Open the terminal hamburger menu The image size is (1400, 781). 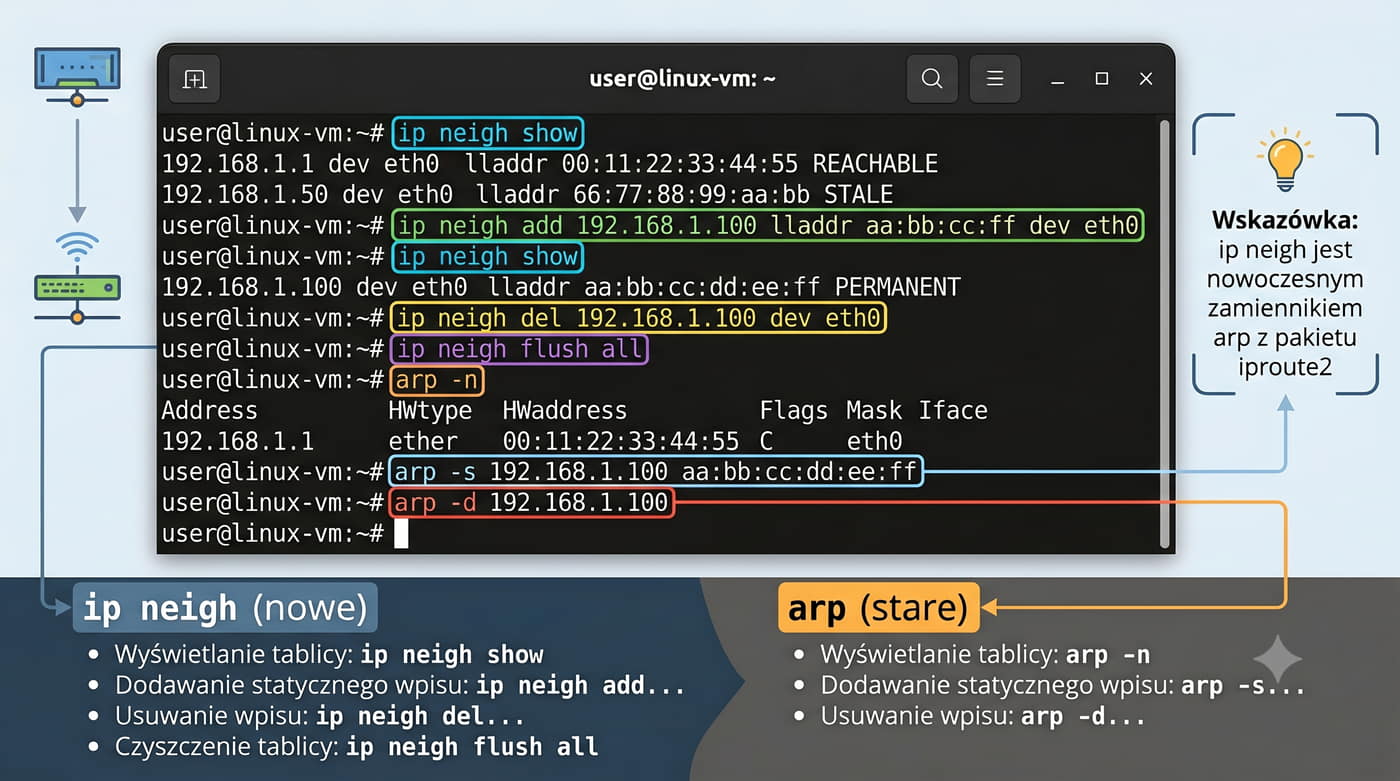[995, 79]
